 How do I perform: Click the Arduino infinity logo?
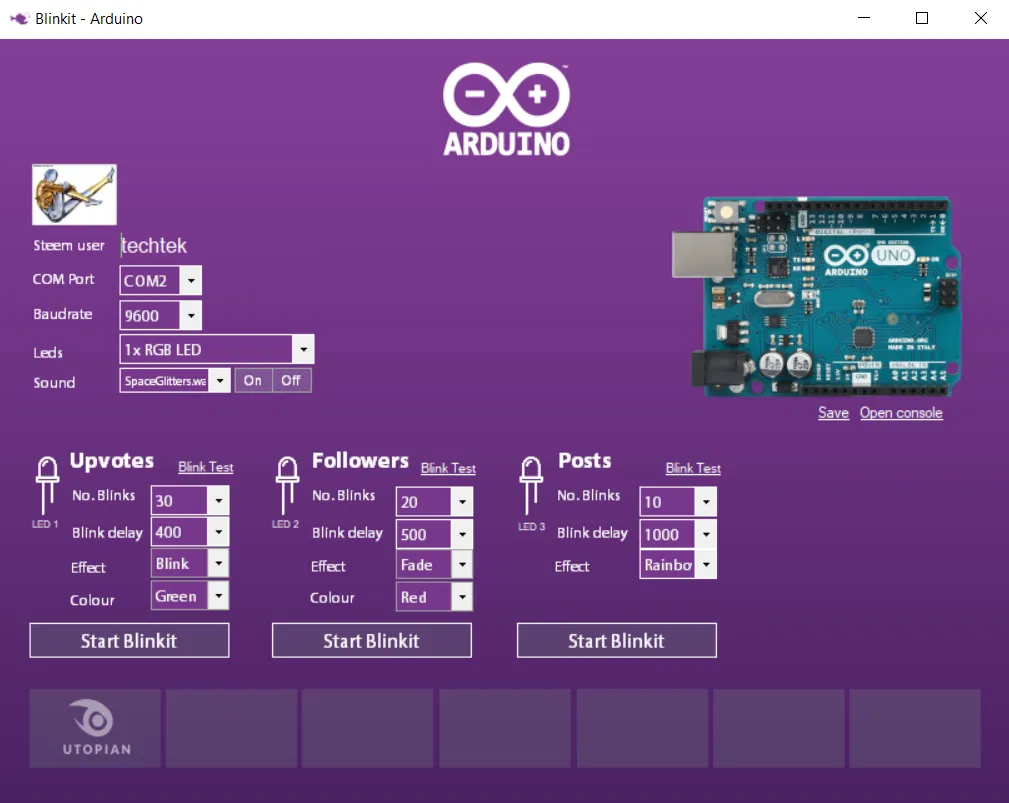click(506, 109)
